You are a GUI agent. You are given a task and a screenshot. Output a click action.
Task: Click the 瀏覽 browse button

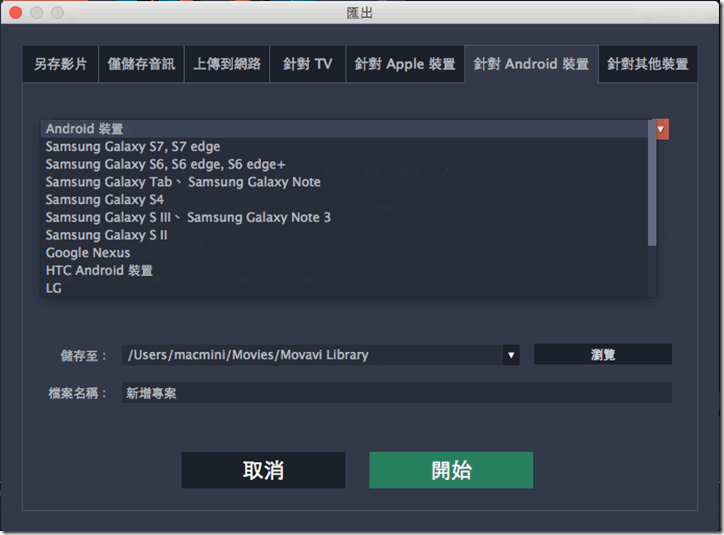(x=603, y=355)
